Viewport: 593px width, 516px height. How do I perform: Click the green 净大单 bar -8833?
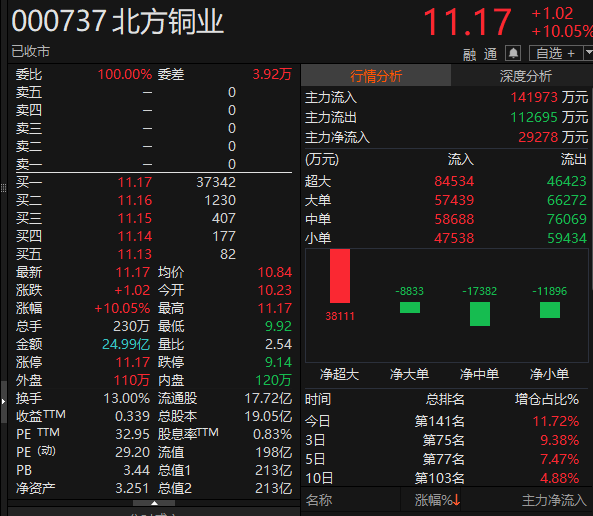[410, 308]
